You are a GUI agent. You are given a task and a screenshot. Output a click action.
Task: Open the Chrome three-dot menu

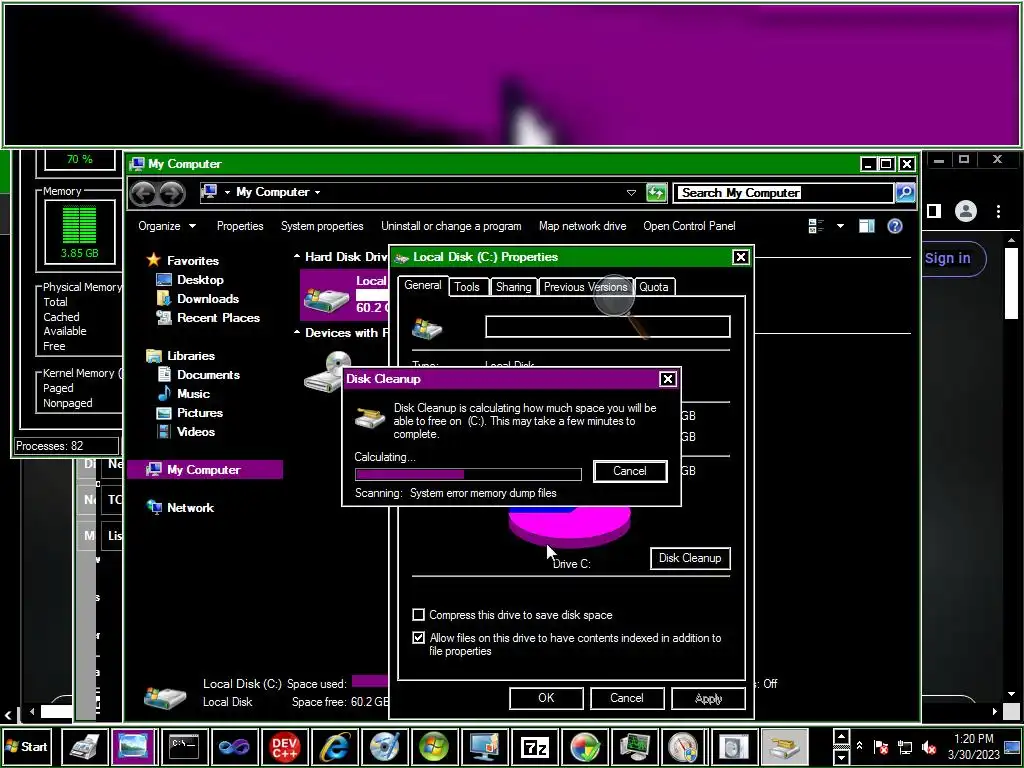(998, 211)
